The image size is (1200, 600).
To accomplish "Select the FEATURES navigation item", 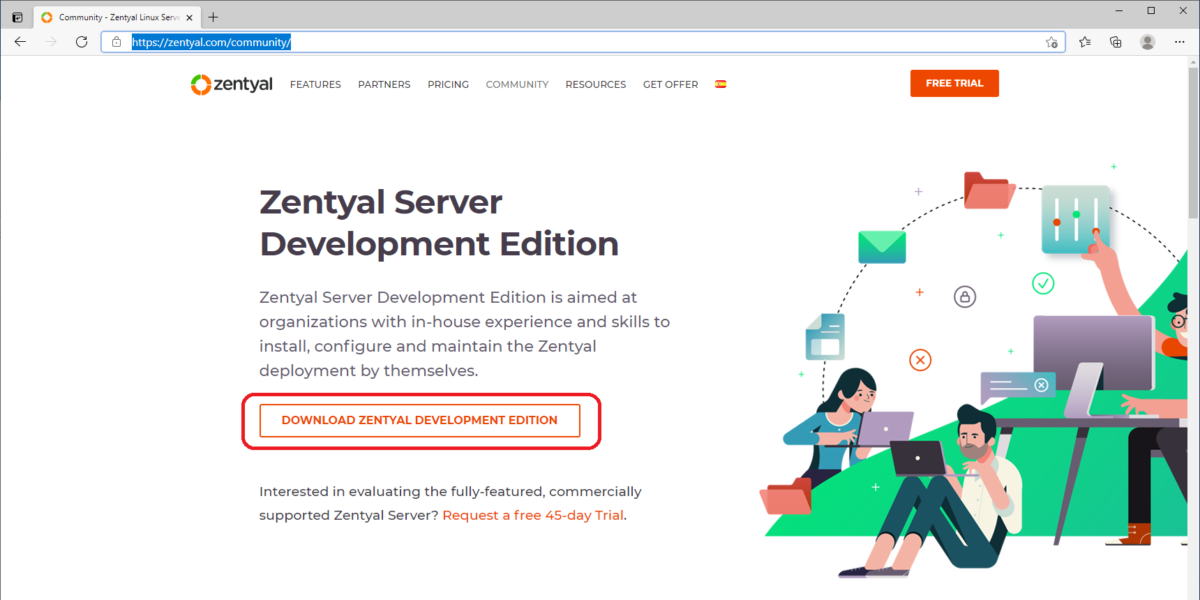I will (x=315, y=84).
